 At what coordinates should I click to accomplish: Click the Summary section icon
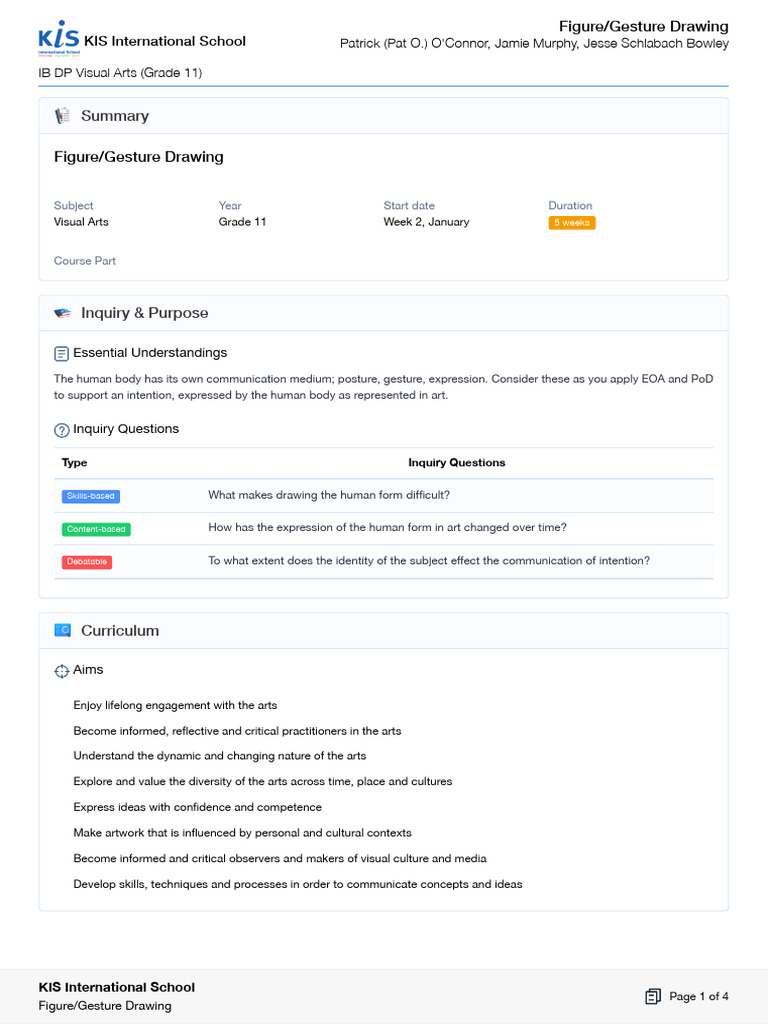[x=62, y=116]
